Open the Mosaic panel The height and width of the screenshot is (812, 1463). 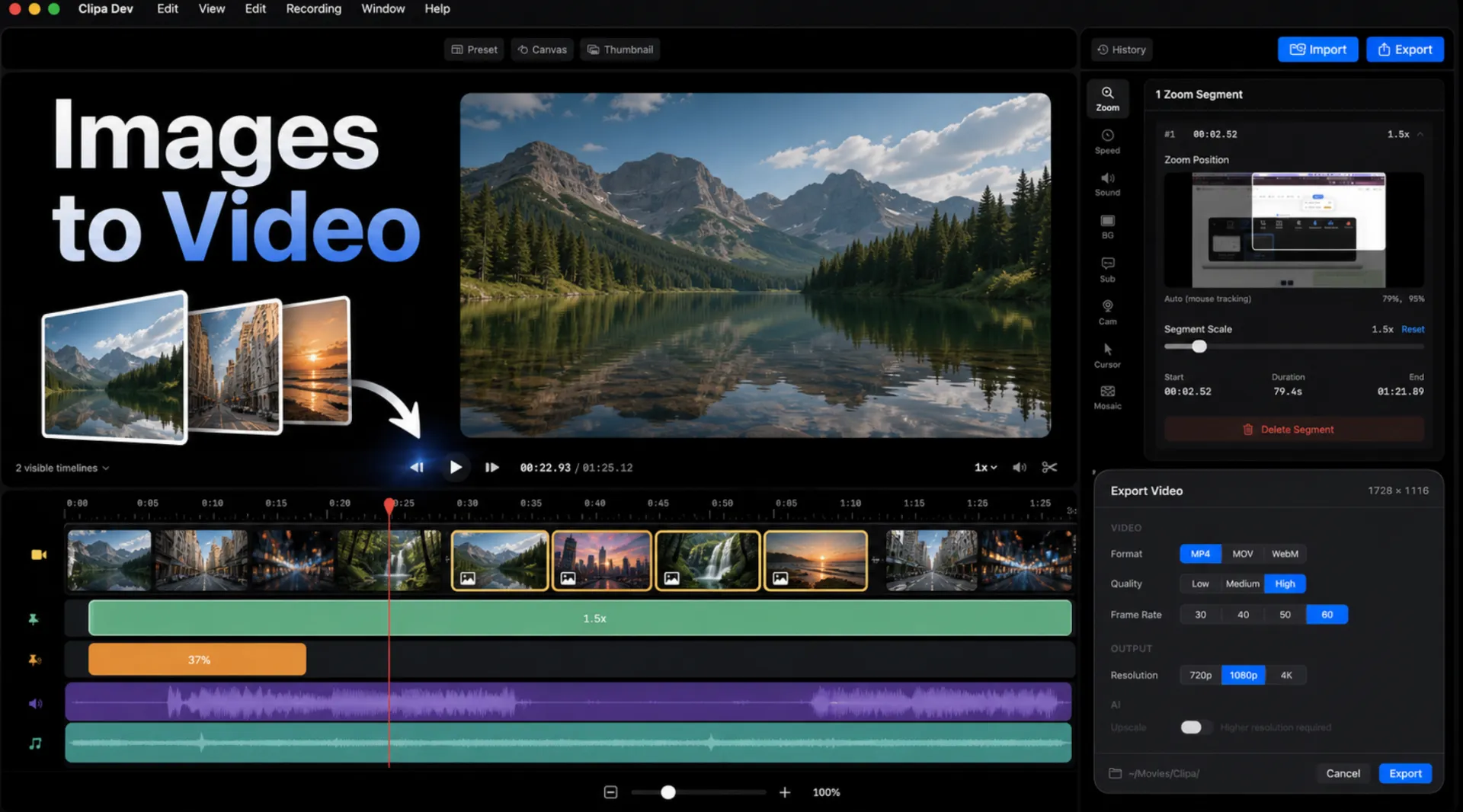coord(1107,397)
